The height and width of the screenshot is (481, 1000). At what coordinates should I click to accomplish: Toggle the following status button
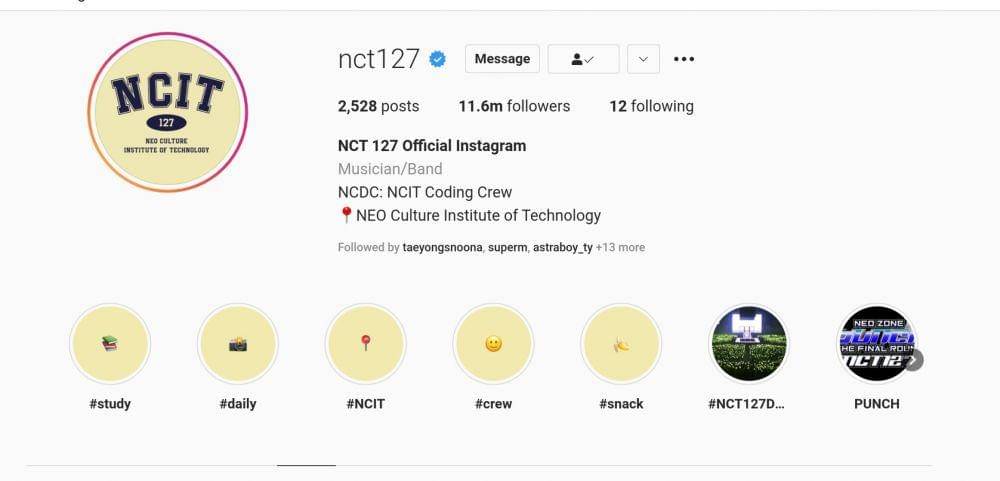pyautogui.click(x=583, y=59)
